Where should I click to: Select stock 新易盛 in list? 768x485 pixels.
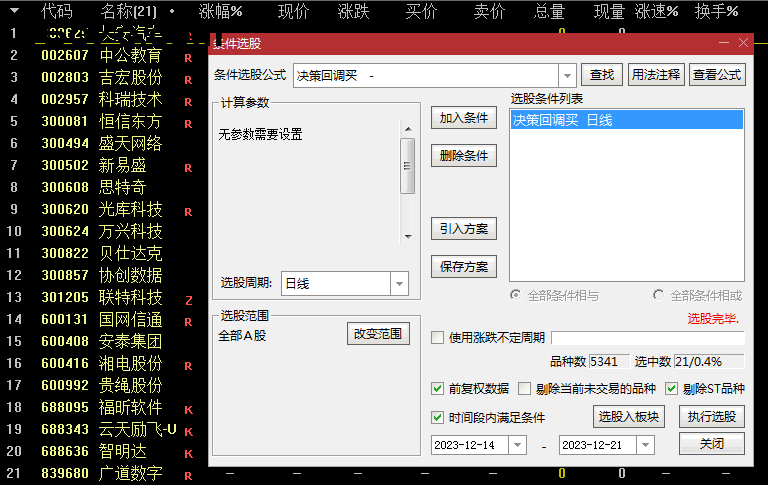click(122, 166)
